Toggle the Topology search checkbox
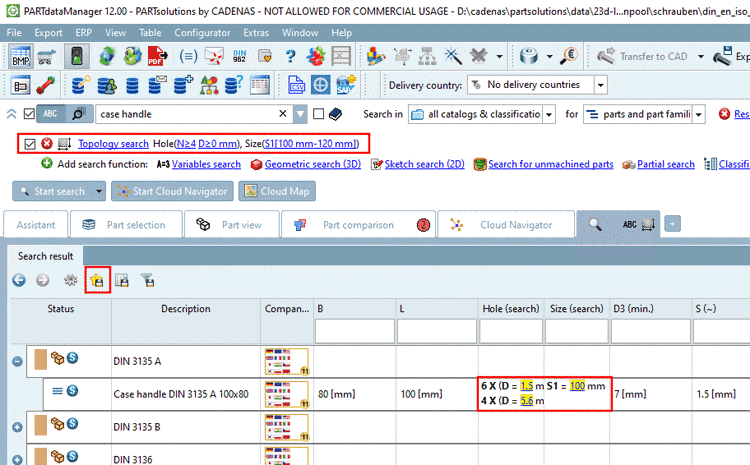Viewport: 750px width, 465px height. (x=30, y=144)
